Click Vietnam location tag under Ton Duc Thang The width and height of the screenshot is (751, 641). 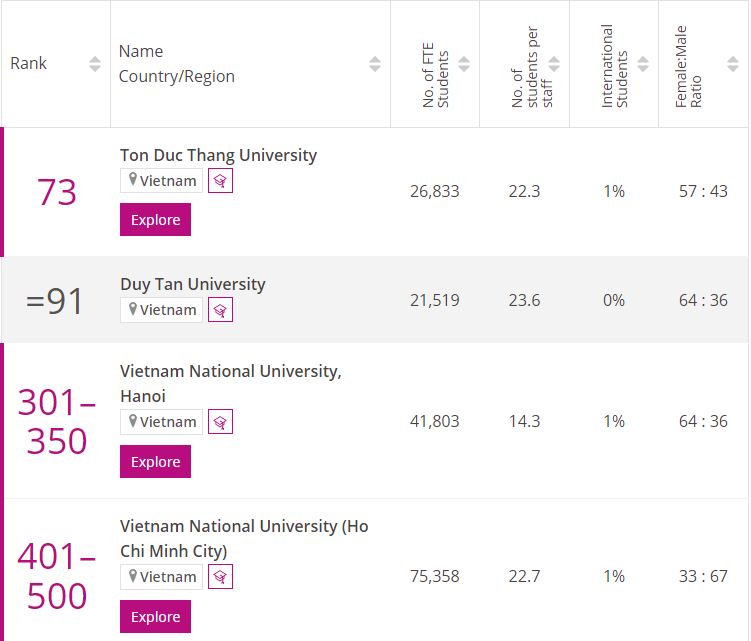[161, 180]
